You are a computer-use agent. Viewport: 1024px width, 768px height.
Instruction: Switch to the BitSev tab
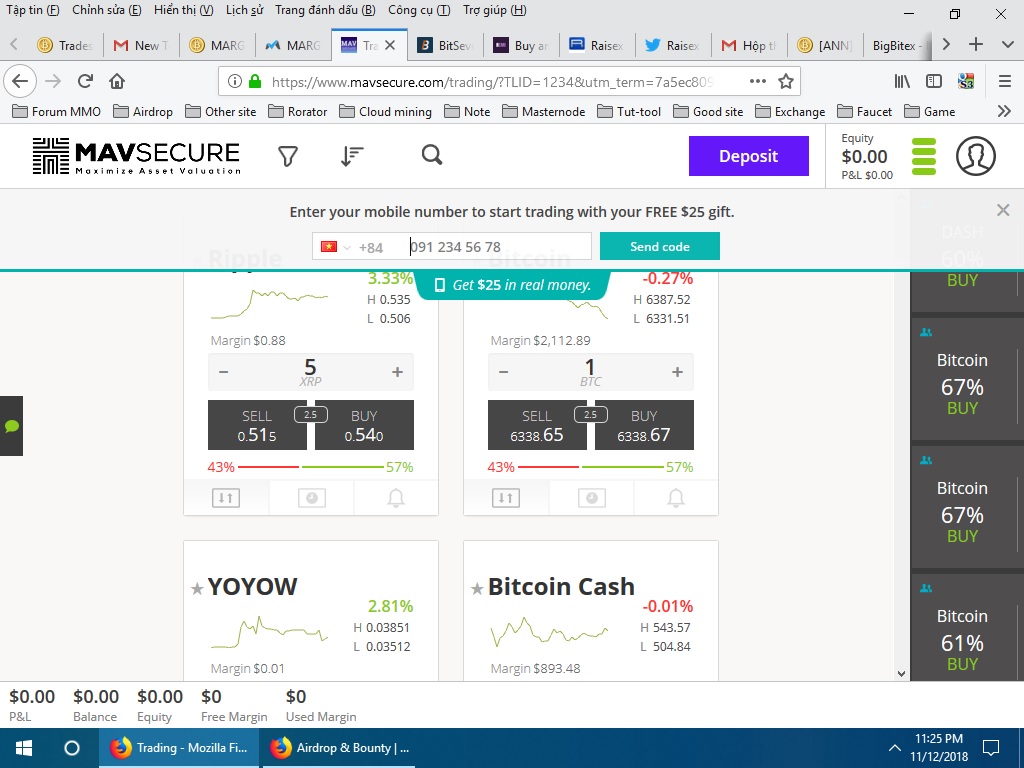point(445,45)
